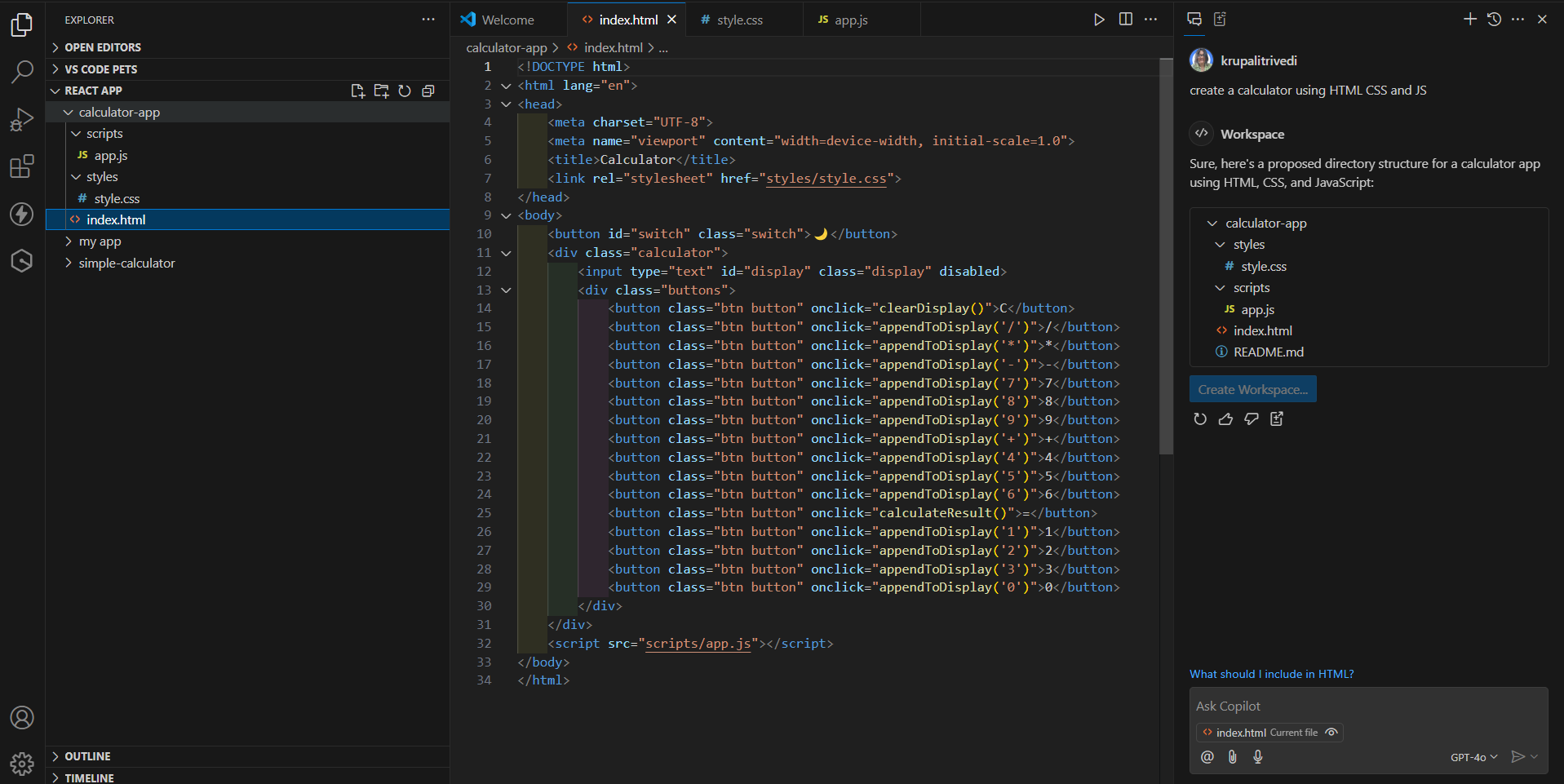Split the editor to the right
1564x784 pixels.
click(1126, 20)
